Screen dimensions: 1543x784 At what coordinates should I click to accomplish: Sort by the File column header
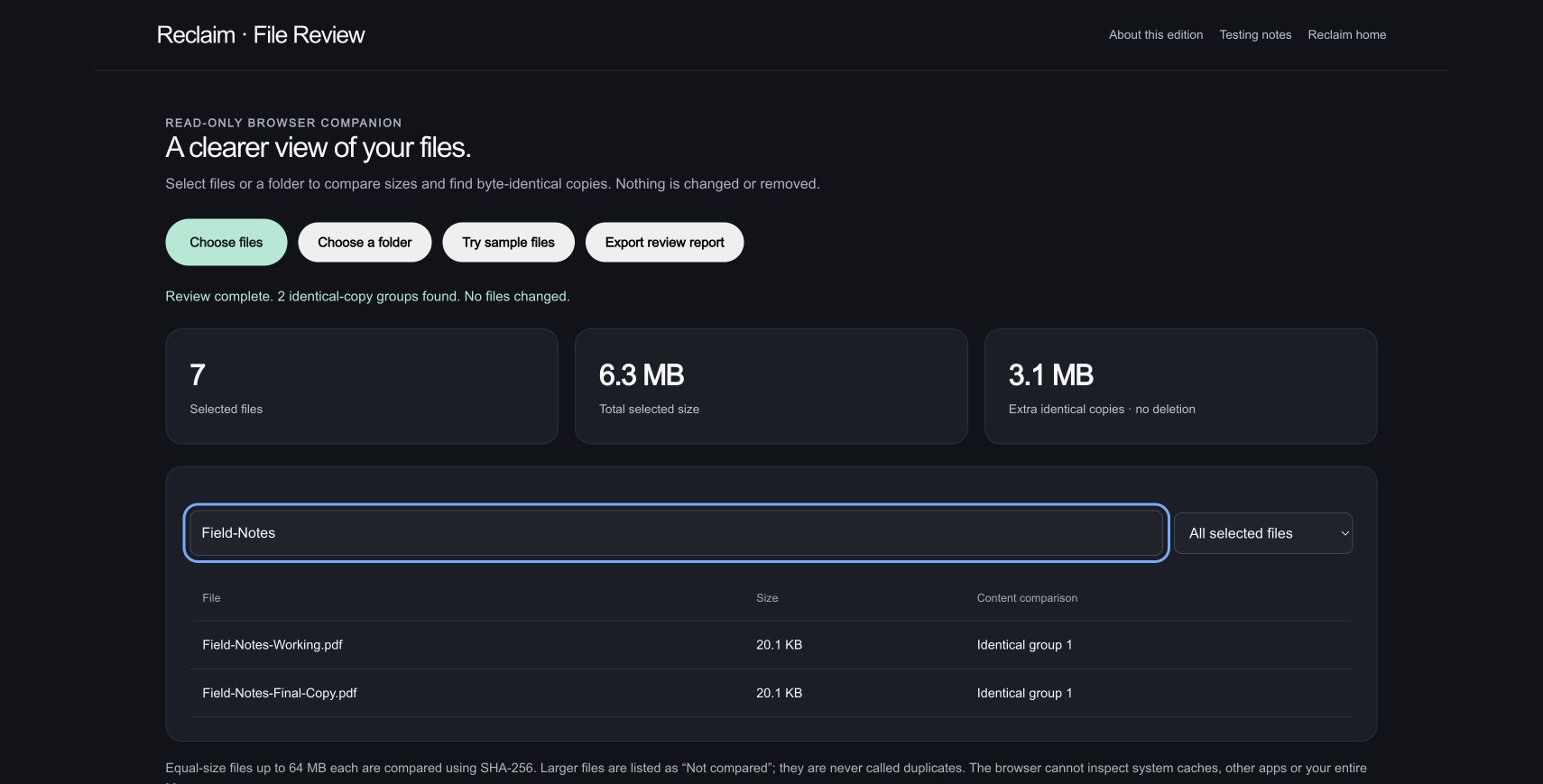(211, 597)
